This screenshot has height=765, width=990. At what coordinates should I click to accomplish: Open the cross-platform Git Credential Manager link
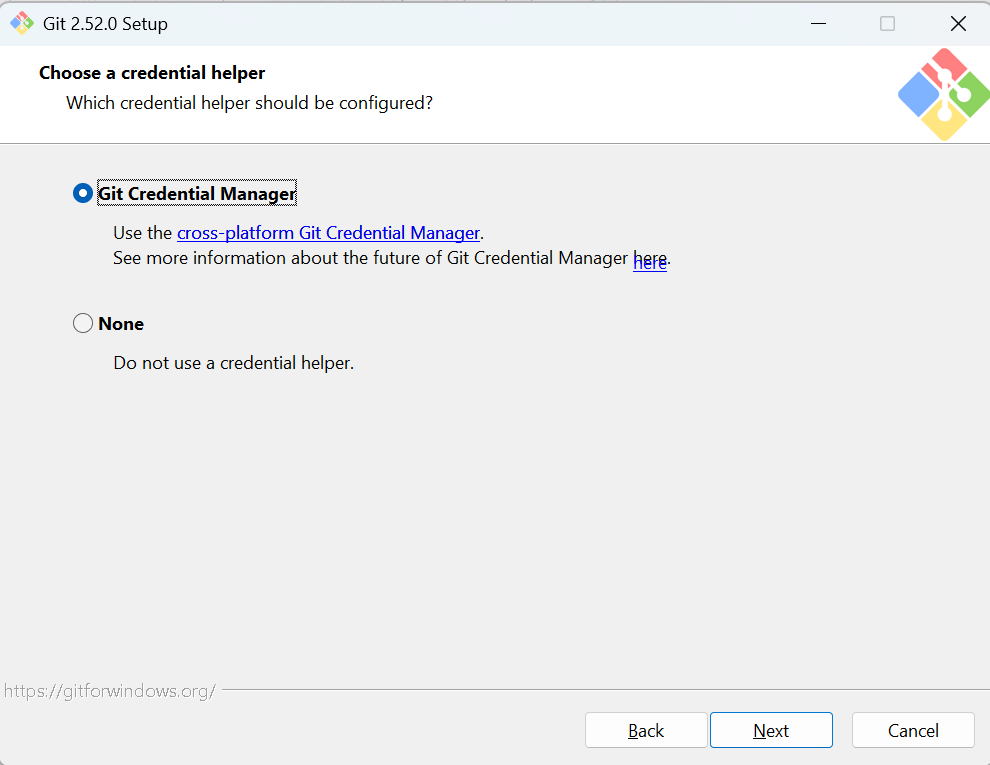328,233
